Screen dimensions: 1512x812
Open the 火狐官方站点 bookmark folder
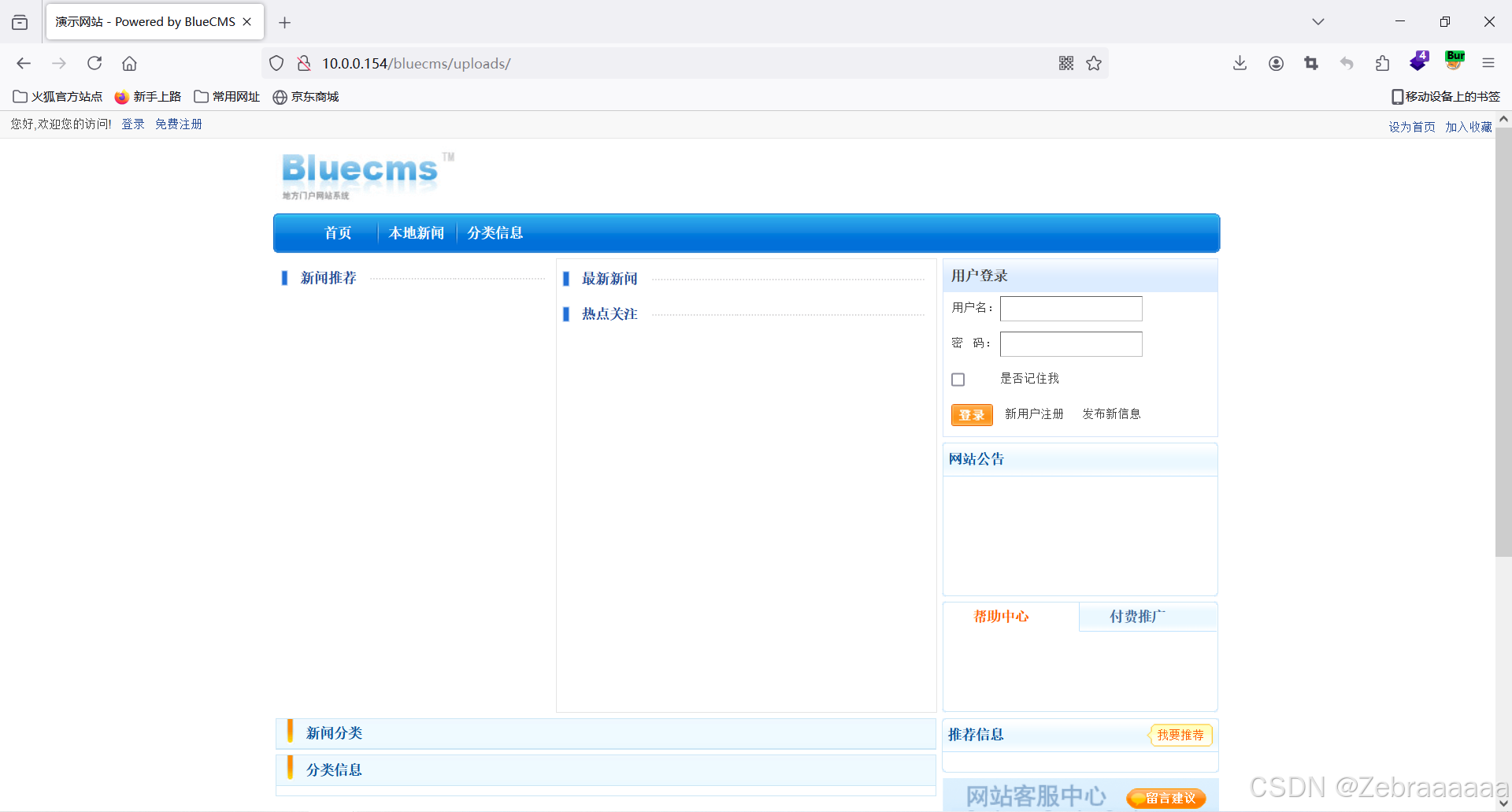tap(57, 96)
